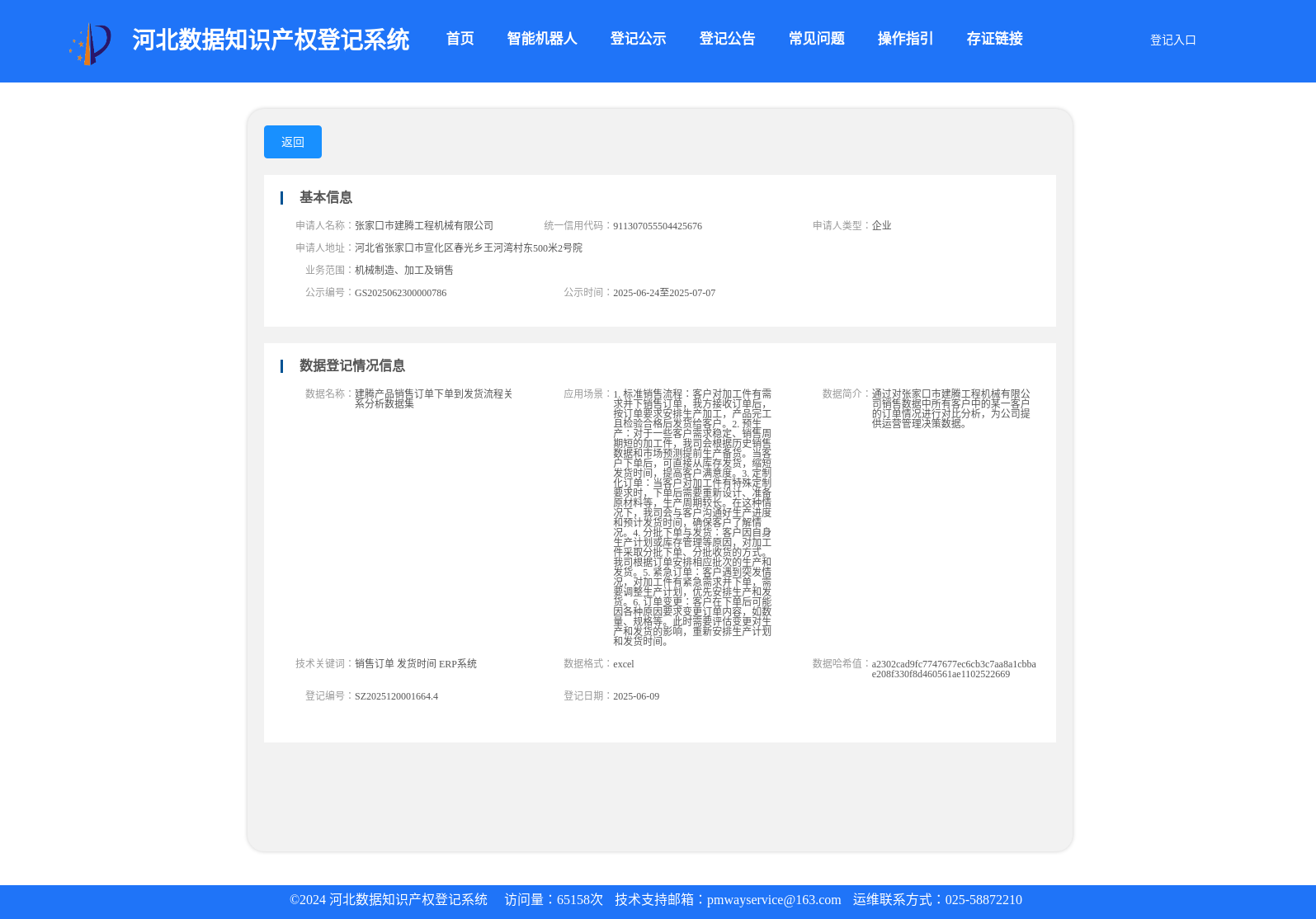Viewport: 1316px width, 919px height.
Task: Click the 登记入口 link
Action: tap(1172, 40)
